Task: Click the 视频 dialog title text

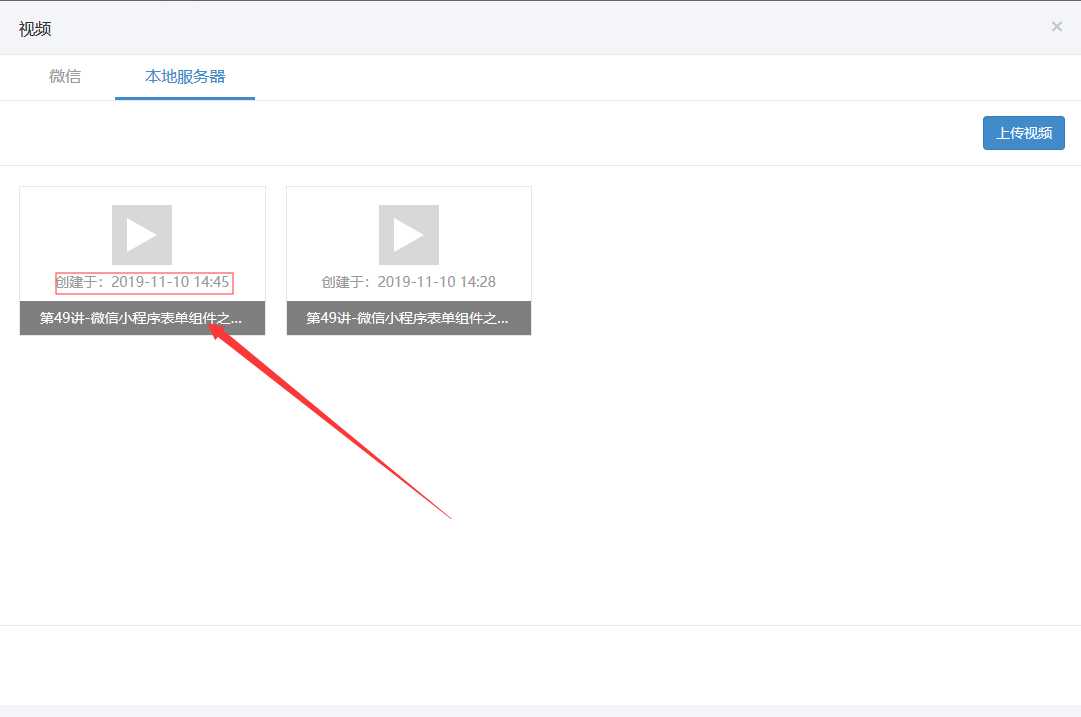Action: coord(34,29)
